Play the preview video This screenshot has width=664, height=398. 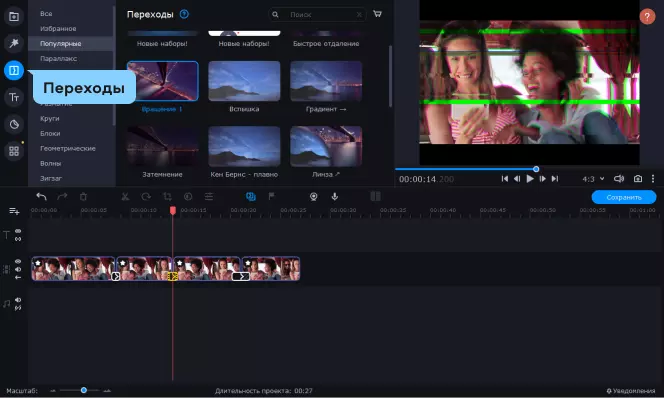(x=530, y=179)
